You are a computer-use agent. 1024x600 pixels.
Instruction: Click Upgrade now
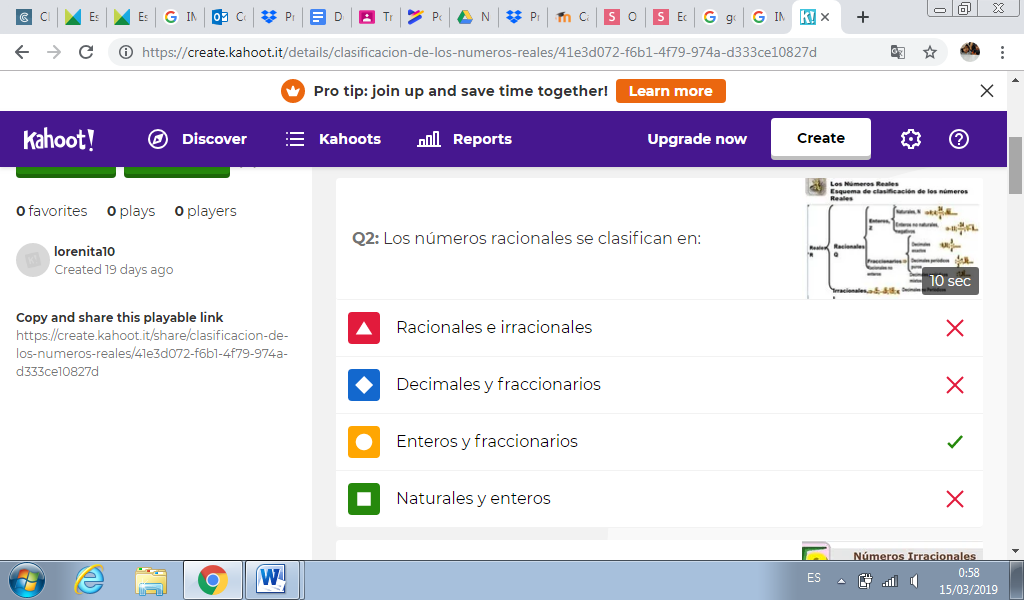[697, 139]
